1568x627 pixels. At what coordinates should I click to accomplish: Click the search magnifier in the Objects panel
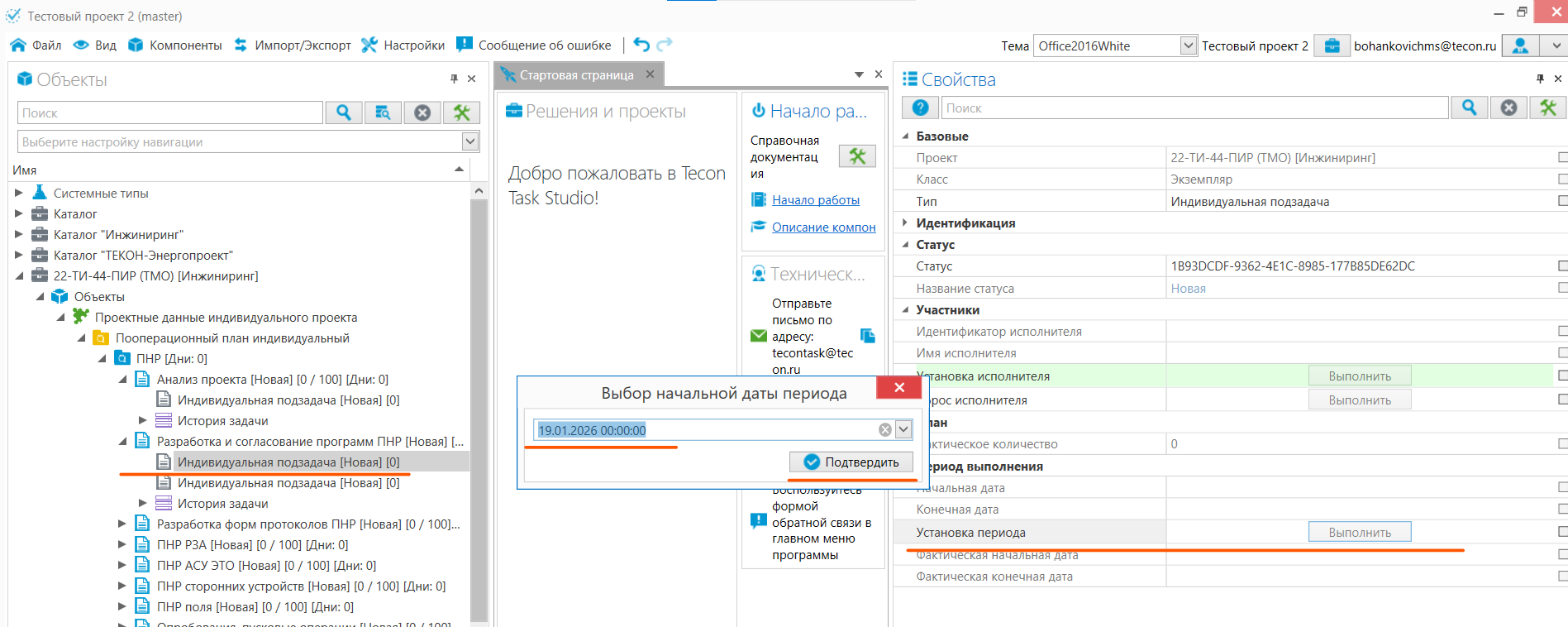(x=344, y=112)
